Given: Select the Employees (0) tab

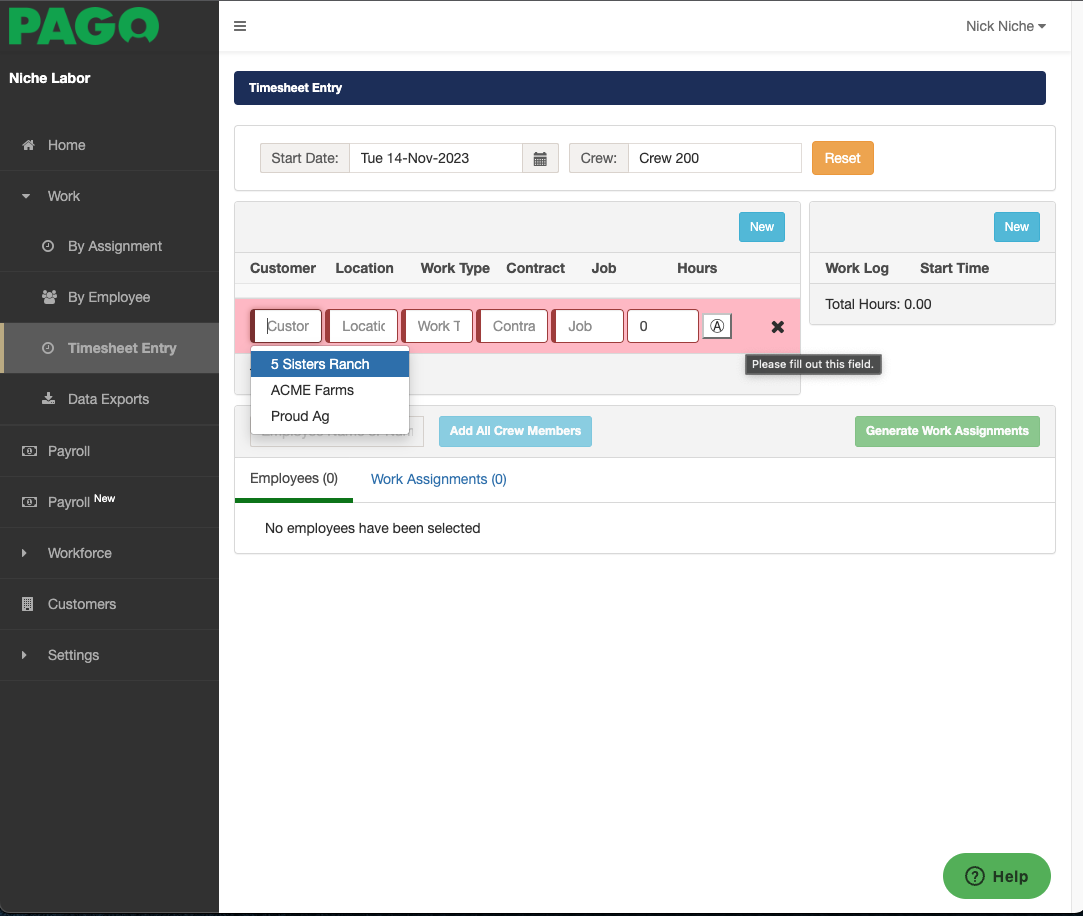Looking at the screenshot, I should (x=293, y=479).
